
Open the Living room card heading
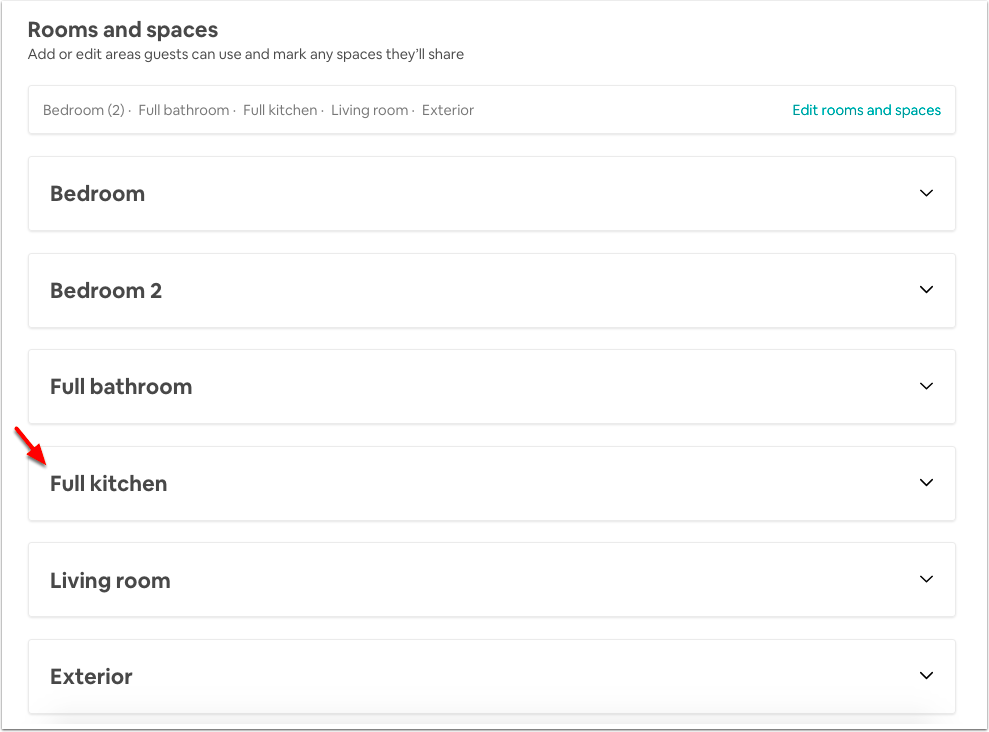click(x=110, y=581)
